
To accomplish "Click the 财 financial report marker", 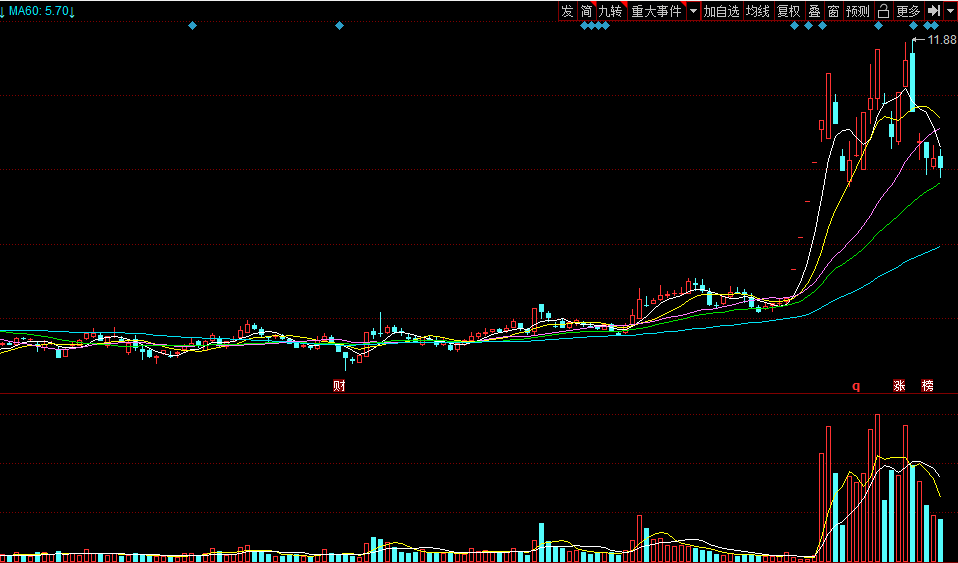I will [339, 386].
